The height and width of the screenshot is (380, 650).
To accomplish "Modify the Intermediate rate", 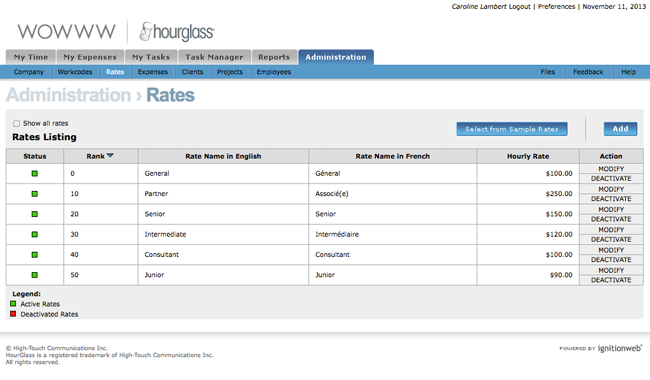I will [x=611, y=230].
